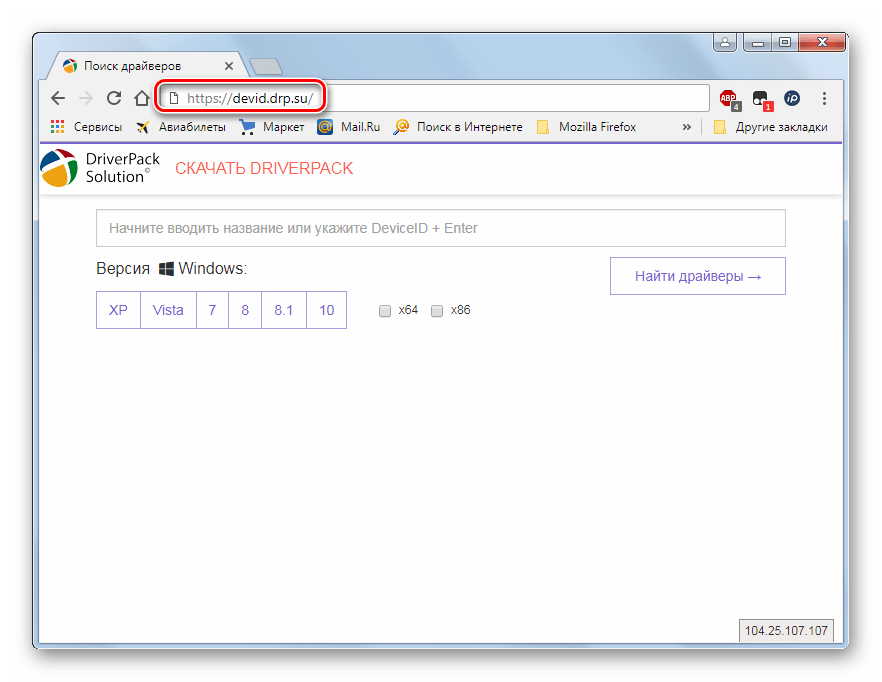Viewport: 882px width, 682px height.
Task: Open a new tab
Action: (266, 66)
